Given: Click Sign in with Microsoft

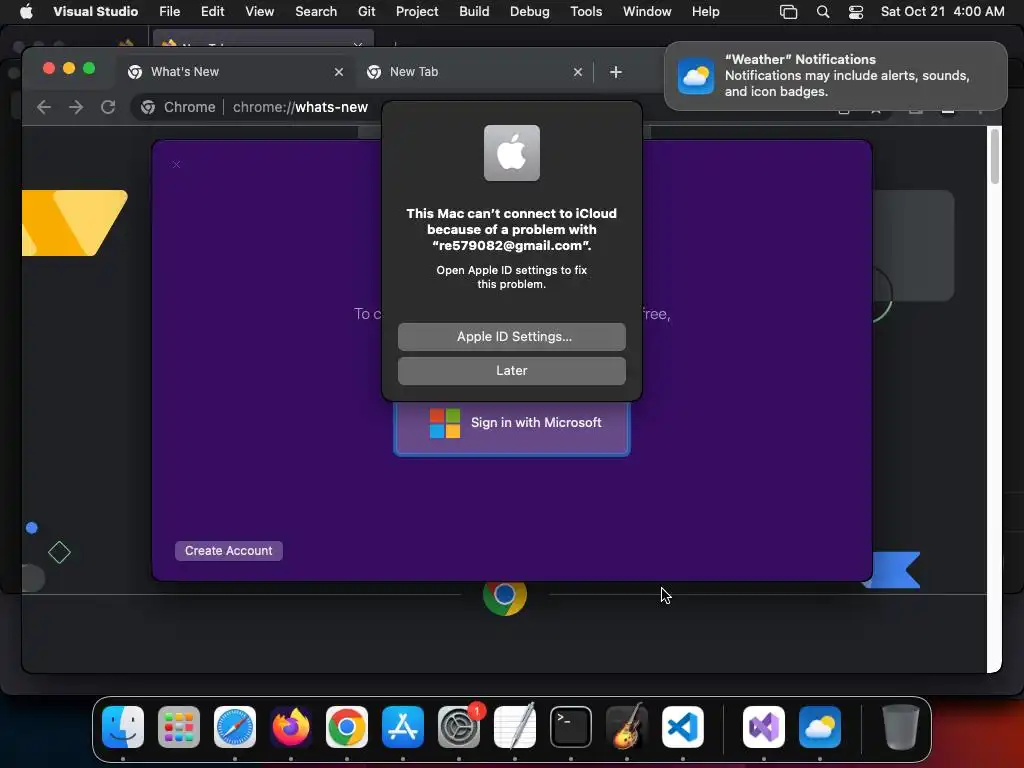Looking at the screenshot, I should click(x=512, y=428).
